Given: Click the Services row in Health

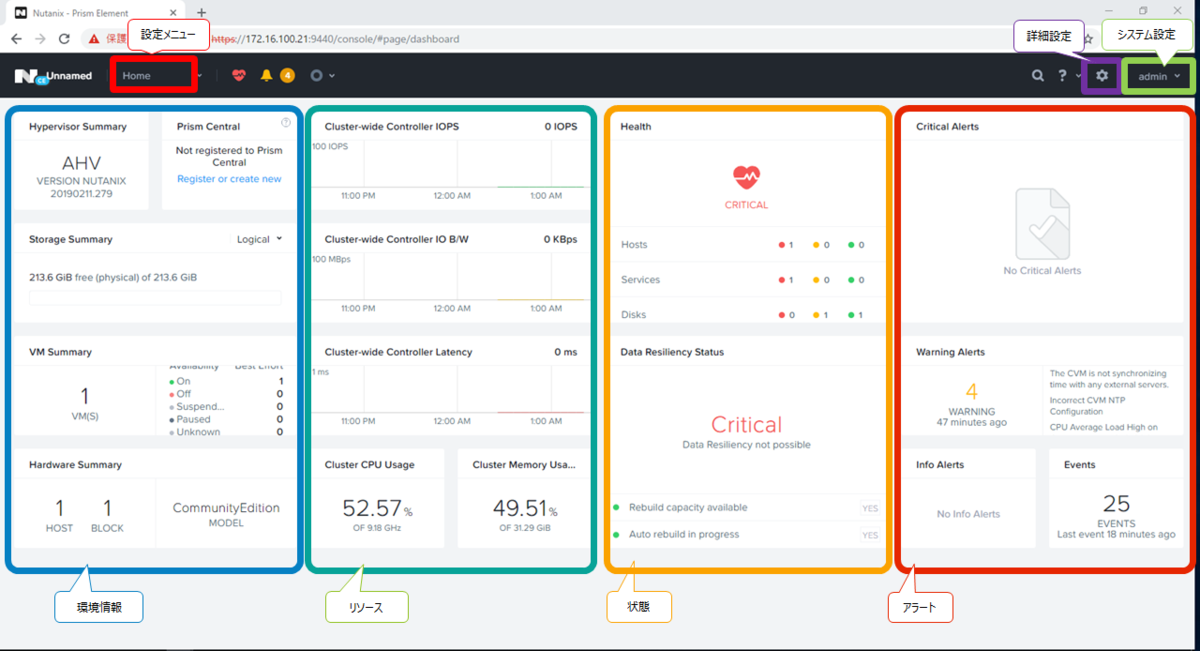Looking at the screenshot, I should [x=748, y=280].
